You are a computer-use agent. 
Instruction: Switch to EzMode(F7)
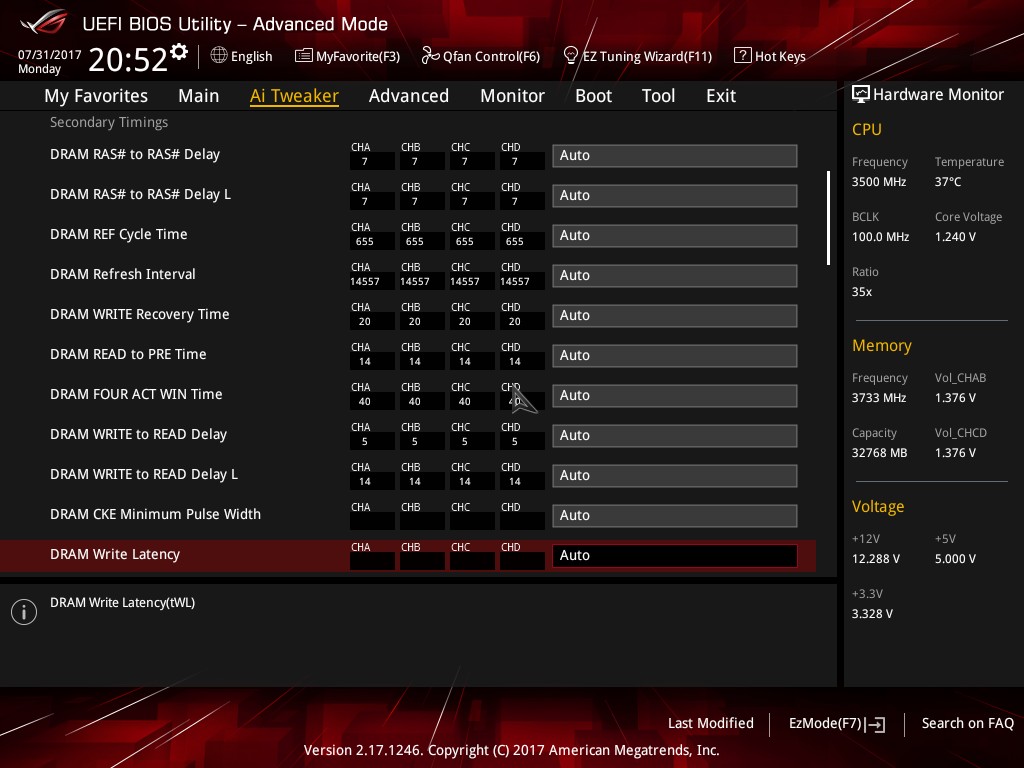[836, 724]
